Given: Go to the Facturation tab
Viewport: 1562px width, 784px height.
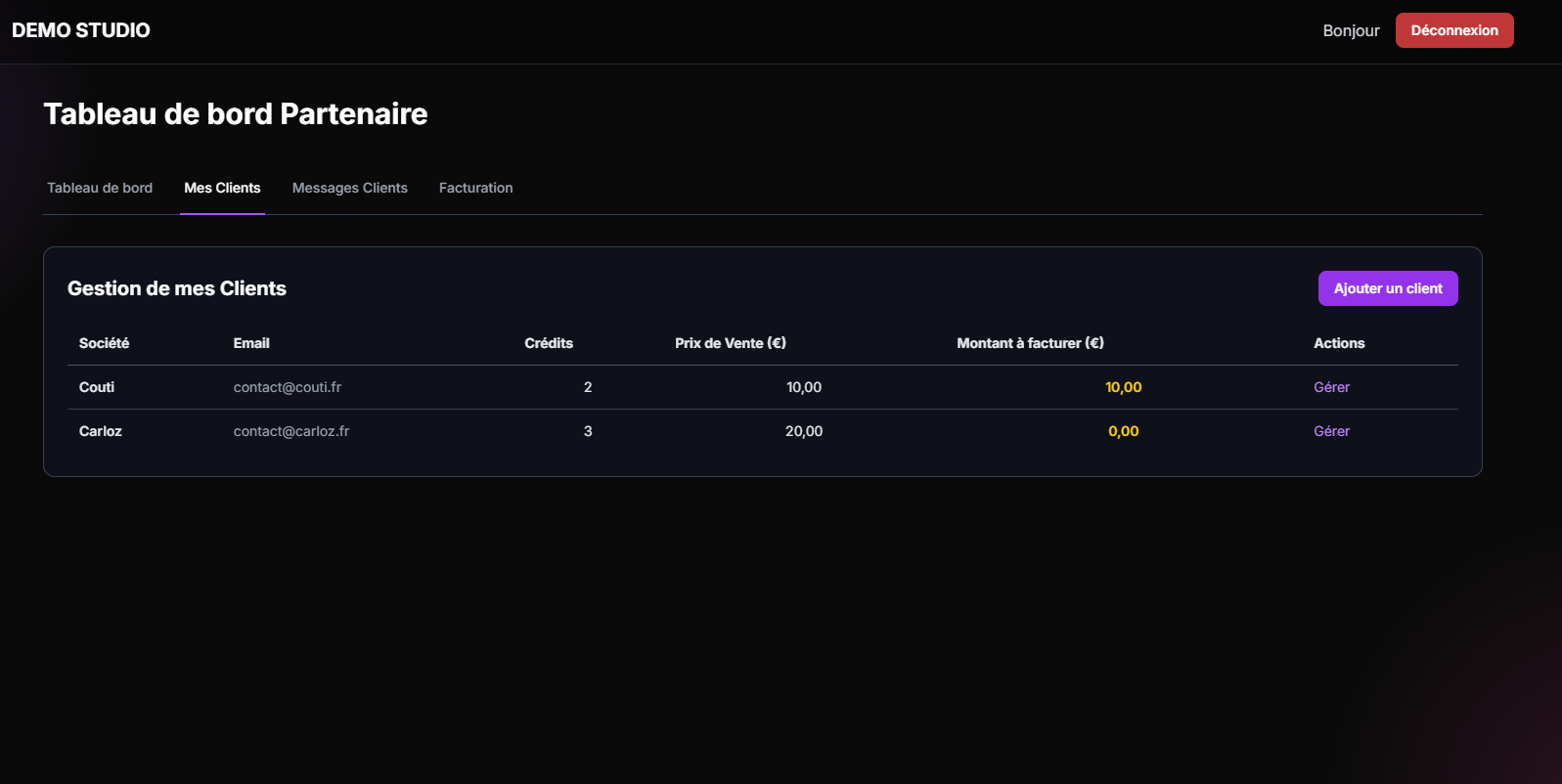Looking at the screenshot, I should [x=475, y=188].
